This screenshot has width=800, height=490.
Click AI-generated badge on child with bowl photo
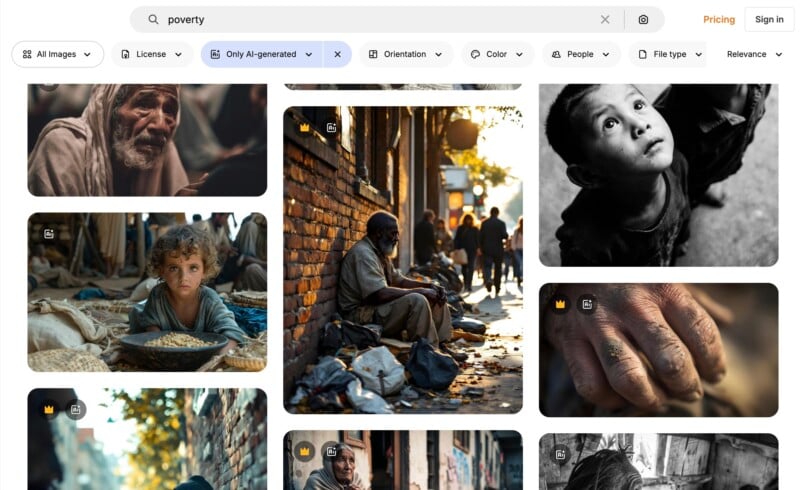48,233
